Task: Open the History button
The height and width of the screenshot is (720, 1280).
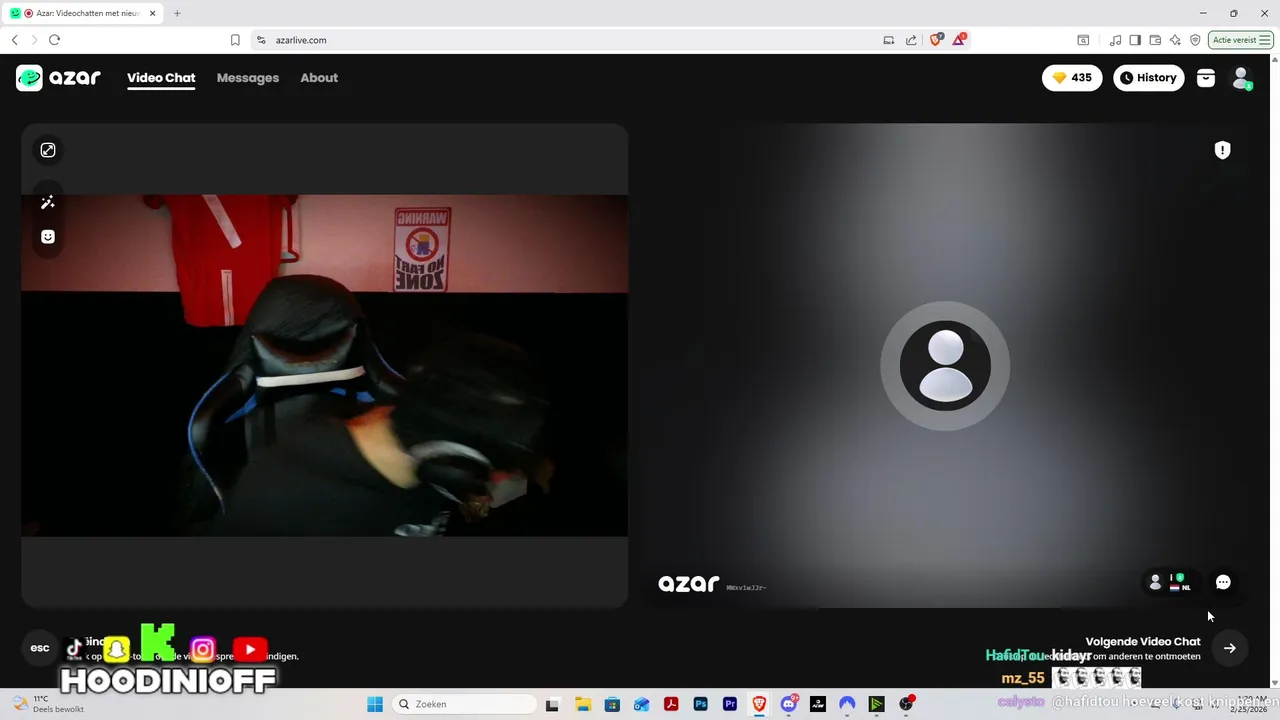Action: 1149,78
